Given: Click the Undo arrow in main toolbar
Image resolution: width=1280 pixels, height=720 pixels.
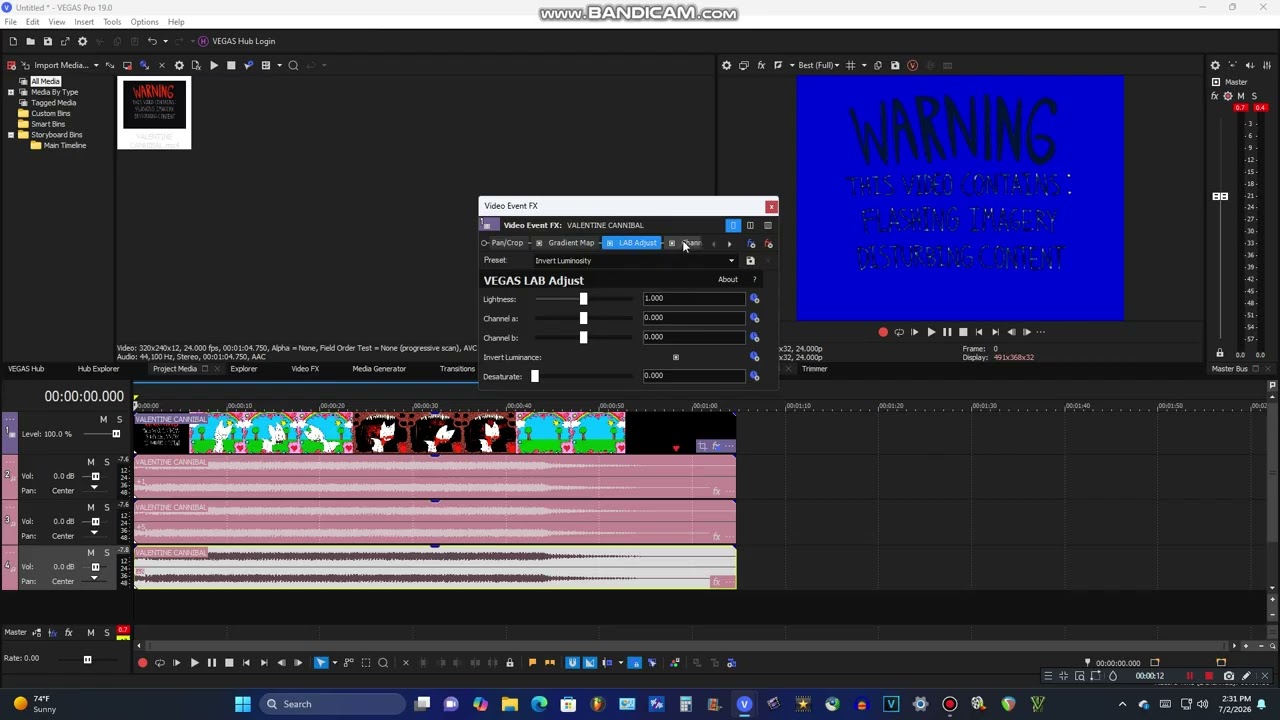Looking at the screenshot, I should (x=152, y=41).
